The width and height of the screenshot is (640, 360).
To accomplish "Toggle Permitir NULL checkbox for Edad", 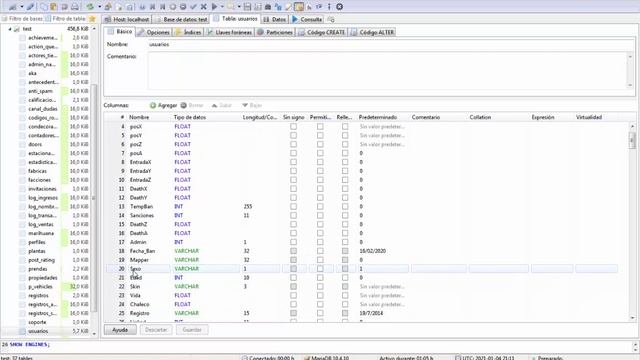I will [x=320, y=278].
